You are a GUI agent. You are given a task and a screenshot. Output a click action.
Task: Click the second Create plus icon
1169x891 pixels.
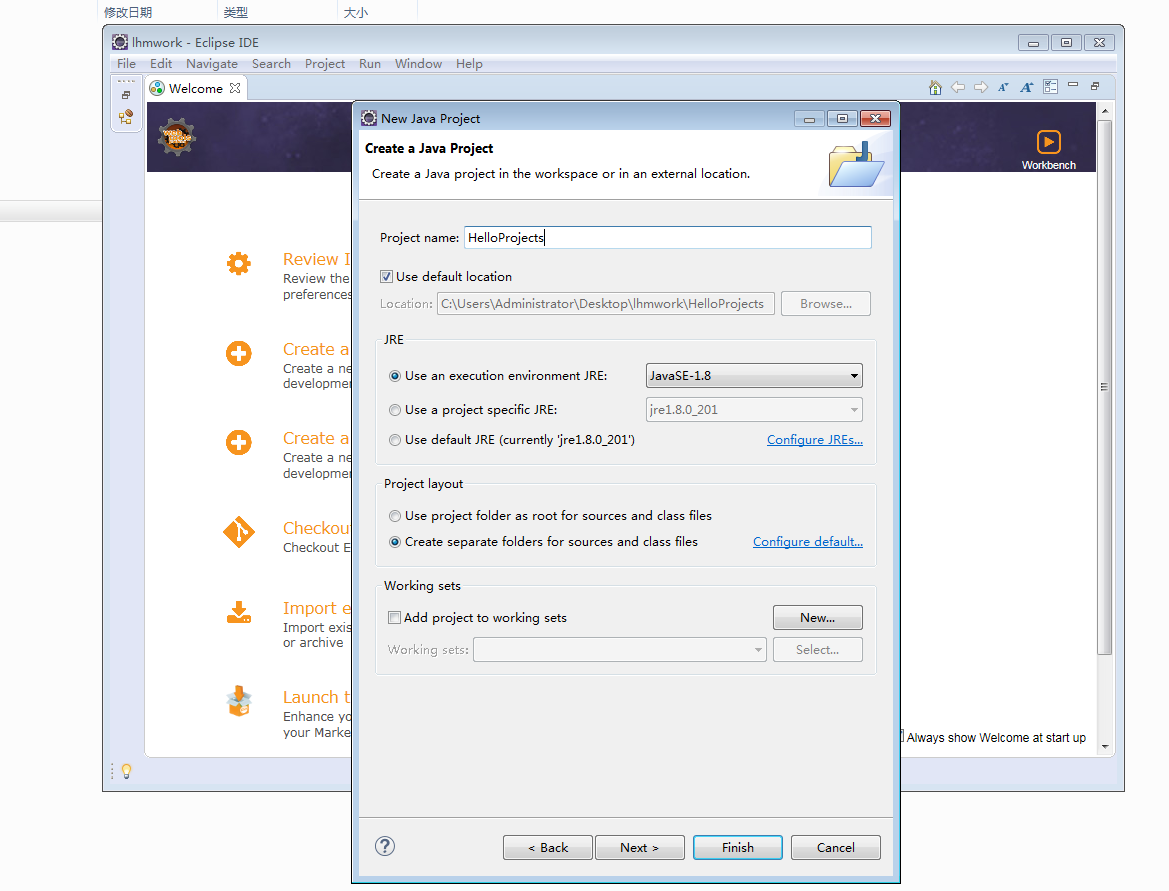[239, 443]
